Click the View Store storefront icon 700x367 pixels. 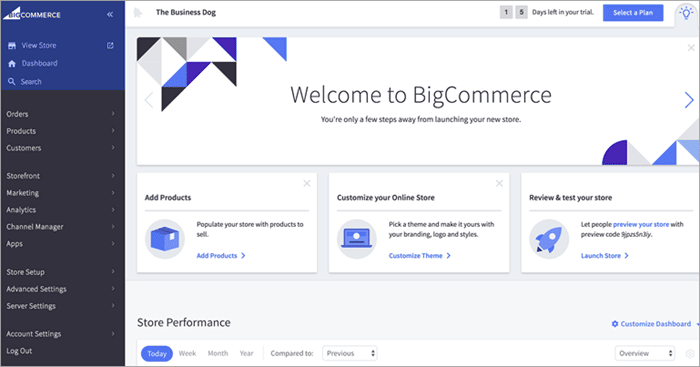[x=12, y=46]
